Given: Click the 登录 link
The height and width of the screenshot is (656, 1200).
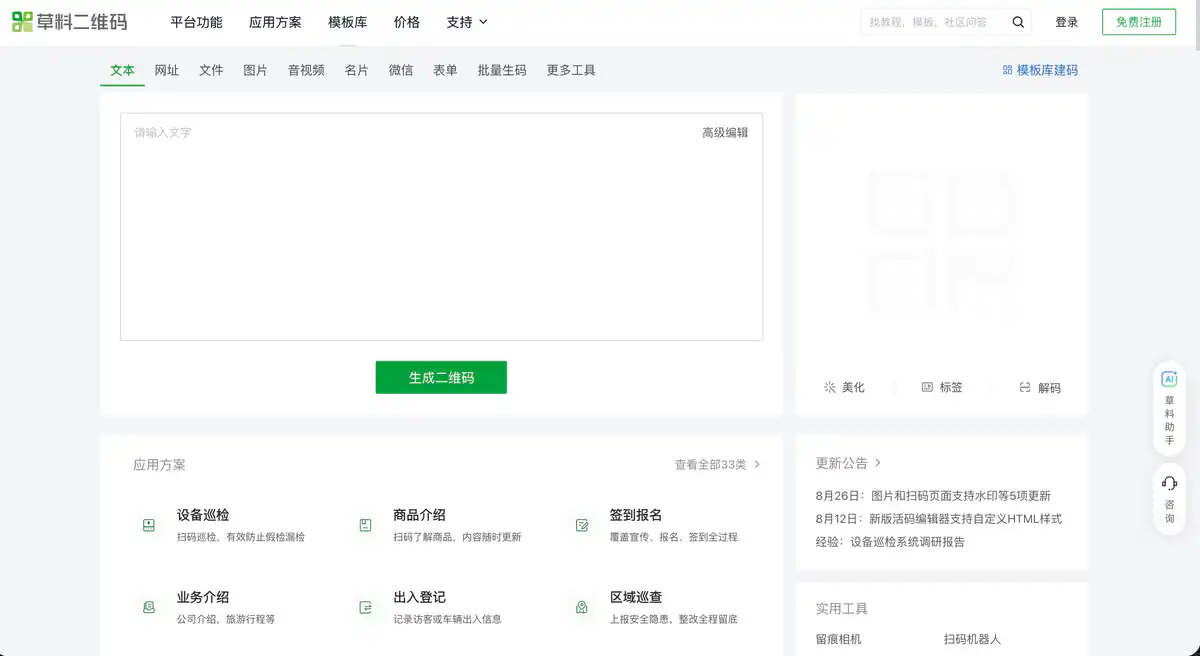Looking at the screenshot, I should 1067,22.
